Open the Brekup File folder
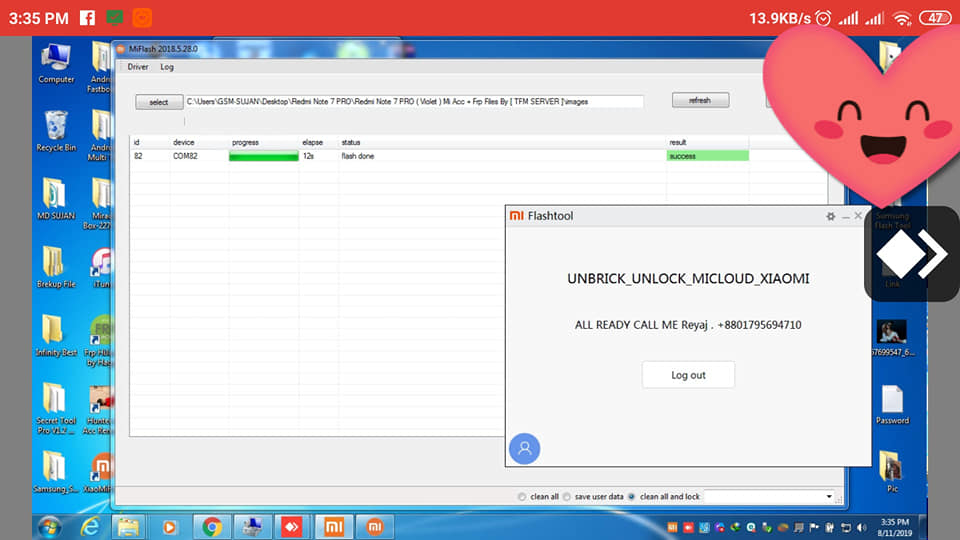 click(x=56, y=267)
